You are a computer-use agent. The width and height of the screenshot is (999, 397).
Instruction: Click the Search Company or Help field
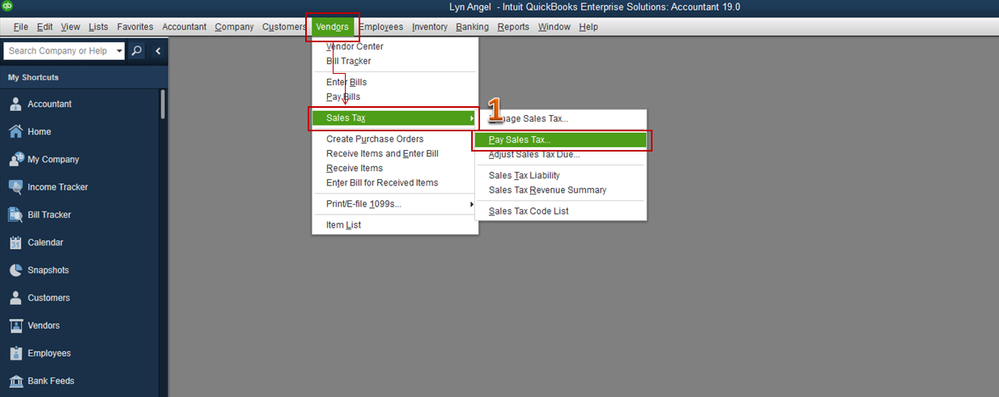[59, 51]
